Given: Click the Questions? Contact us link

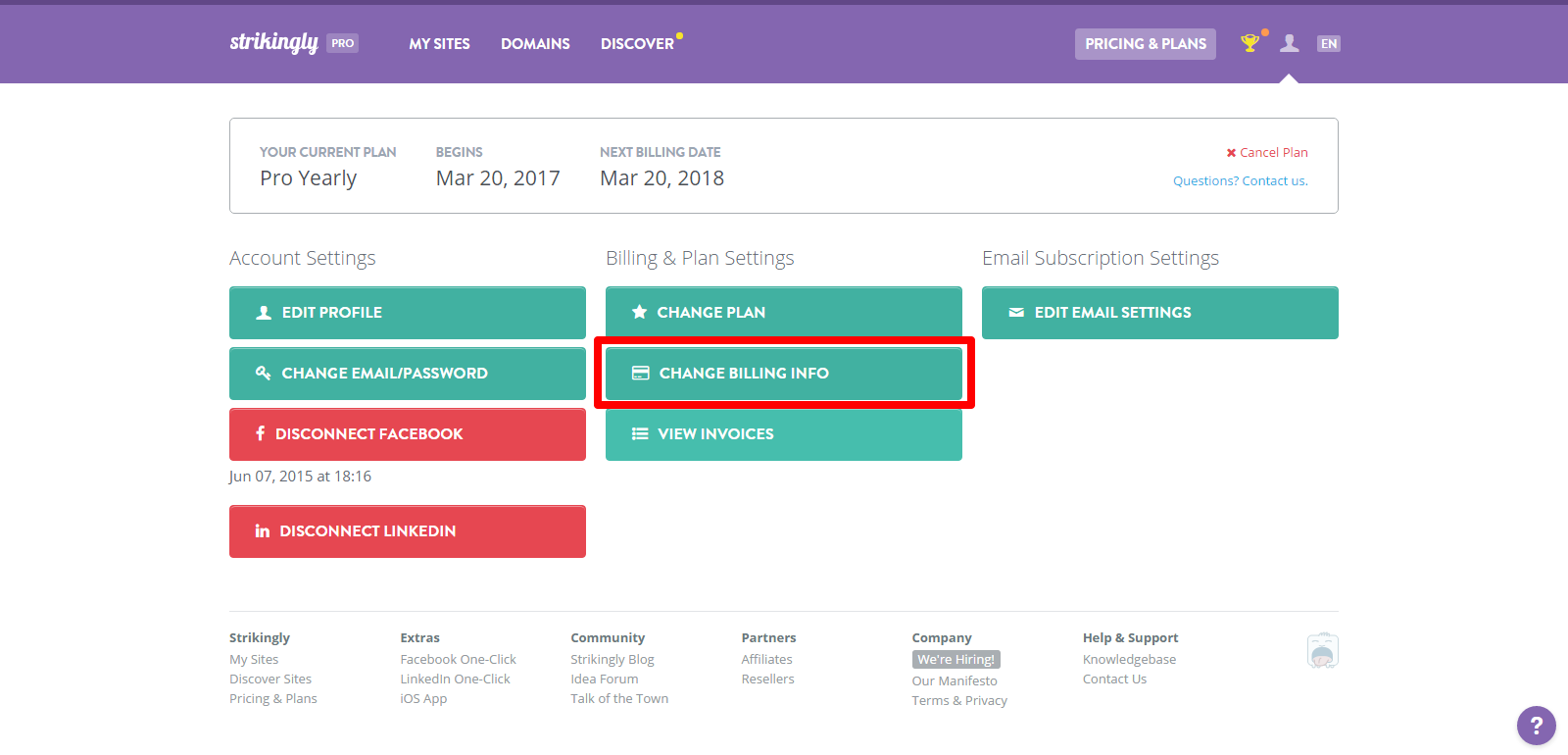Looking at the screenshot, I should (x=1240, y=181).
